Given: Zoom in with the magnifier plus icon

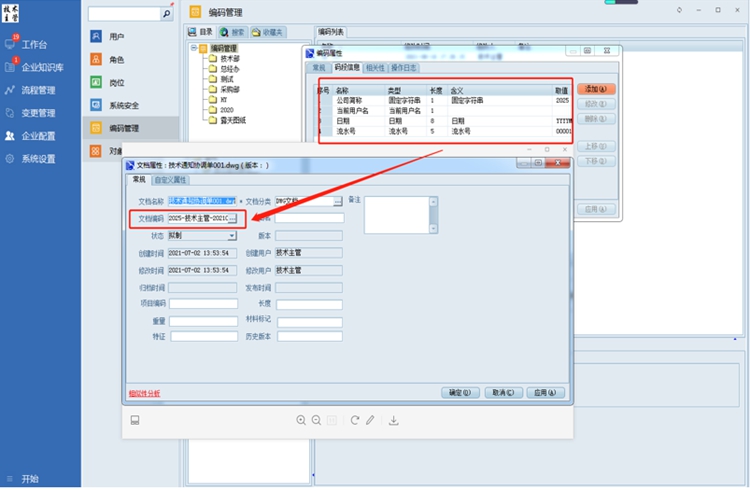Looking at the screenshot, I should (301, 421).
